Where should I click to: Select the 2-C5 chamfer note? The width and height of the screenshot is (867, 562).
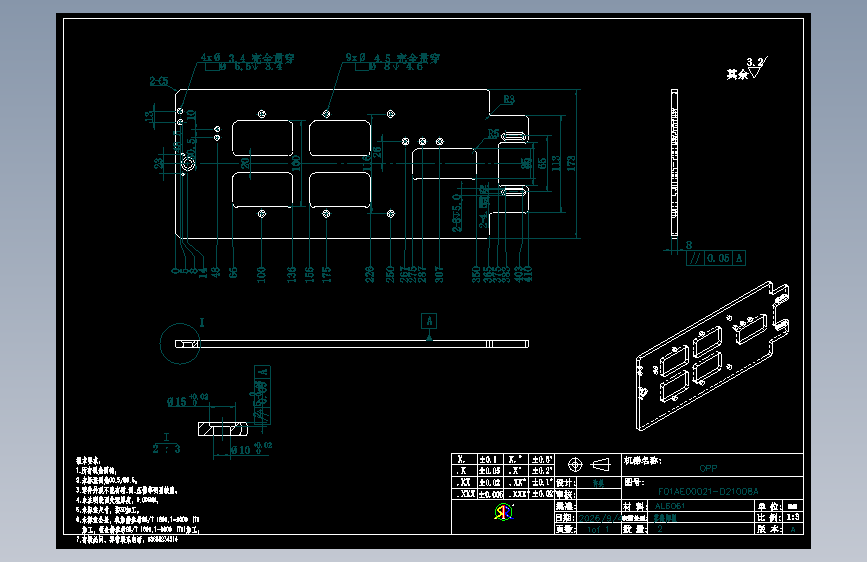pyautogui.click(x=159, y=81)
